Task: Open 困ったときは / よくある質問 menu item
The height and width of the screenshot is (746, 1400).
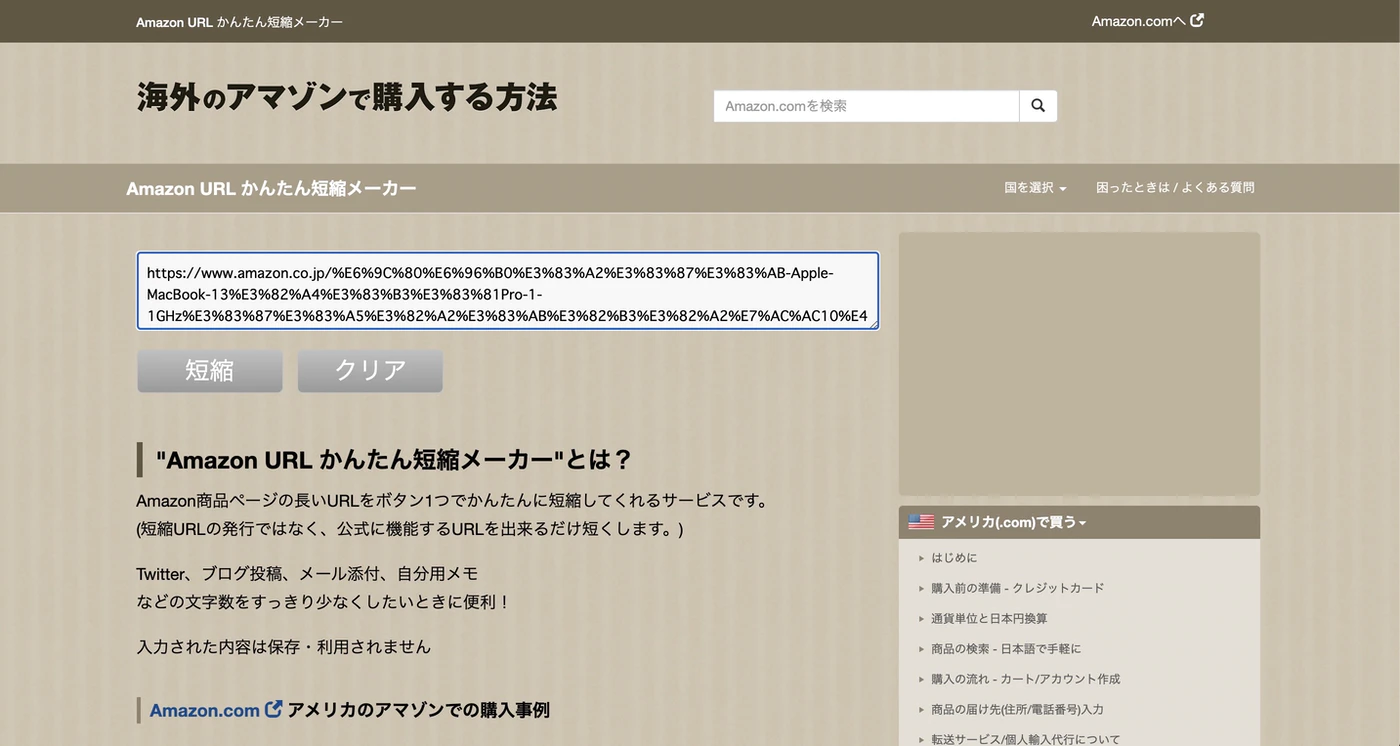Action: [x=1175, y=188]
